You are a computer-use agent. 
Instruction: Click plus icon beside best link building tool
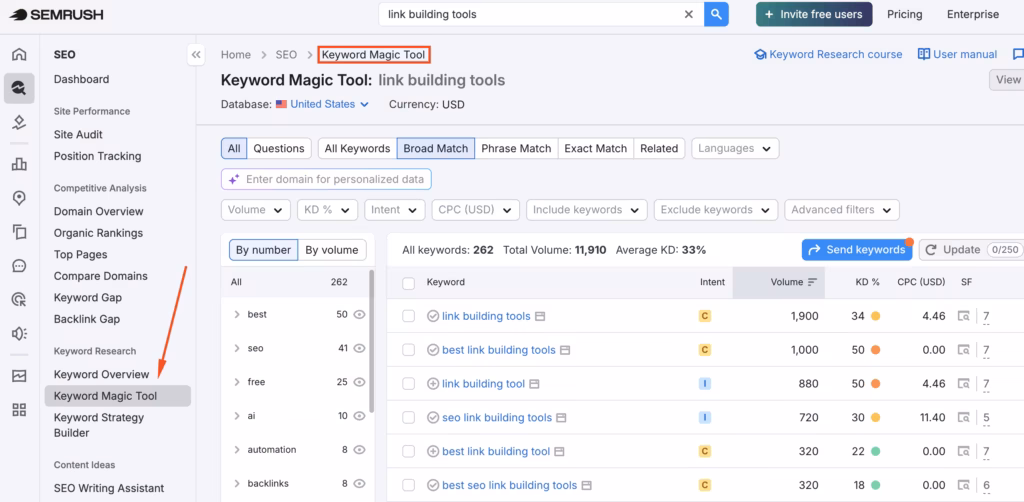(432, 451)
